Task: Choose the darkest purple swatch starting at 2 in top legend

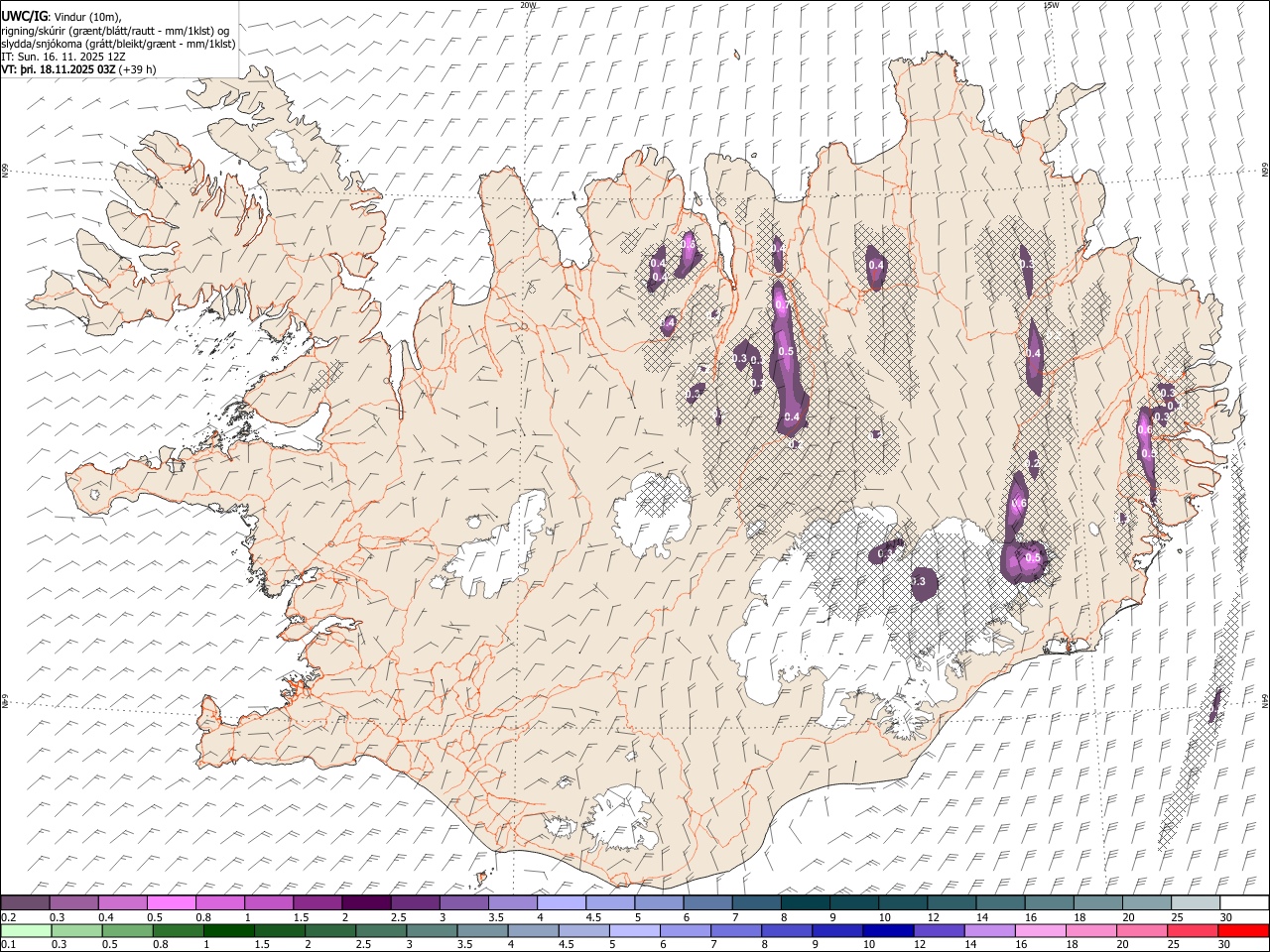Action: pos(366,902)
